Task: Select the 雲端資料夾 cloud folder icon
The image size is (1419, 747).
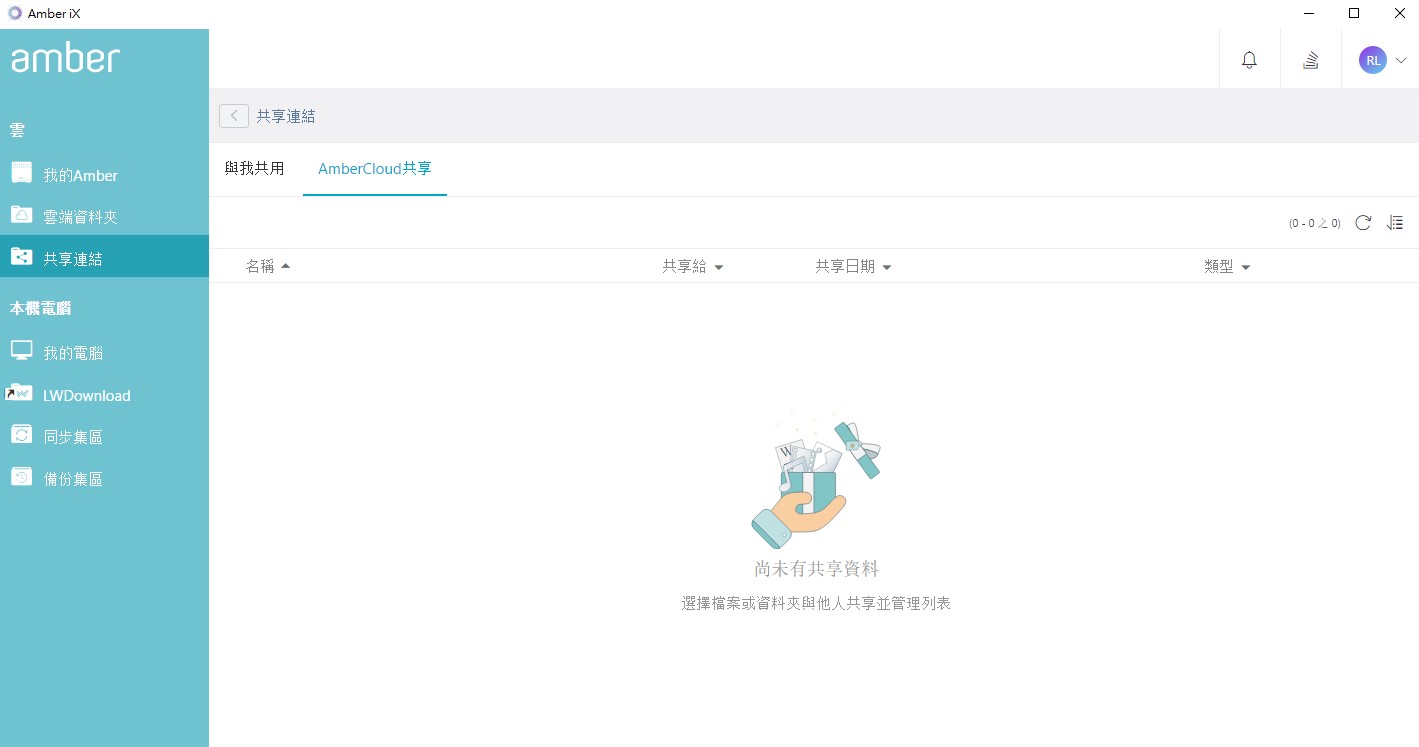Action: (22, 215)
